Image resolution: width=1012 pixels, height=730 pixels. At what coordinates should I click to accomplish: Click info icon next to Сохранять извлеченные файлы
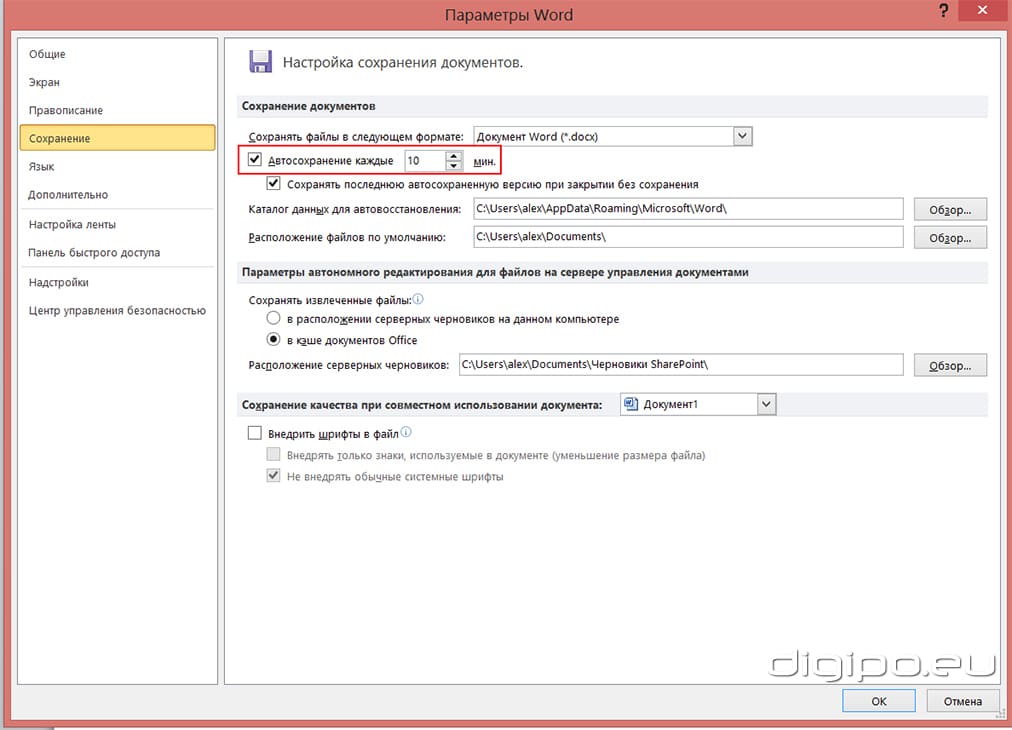click(x=419, y=299)
